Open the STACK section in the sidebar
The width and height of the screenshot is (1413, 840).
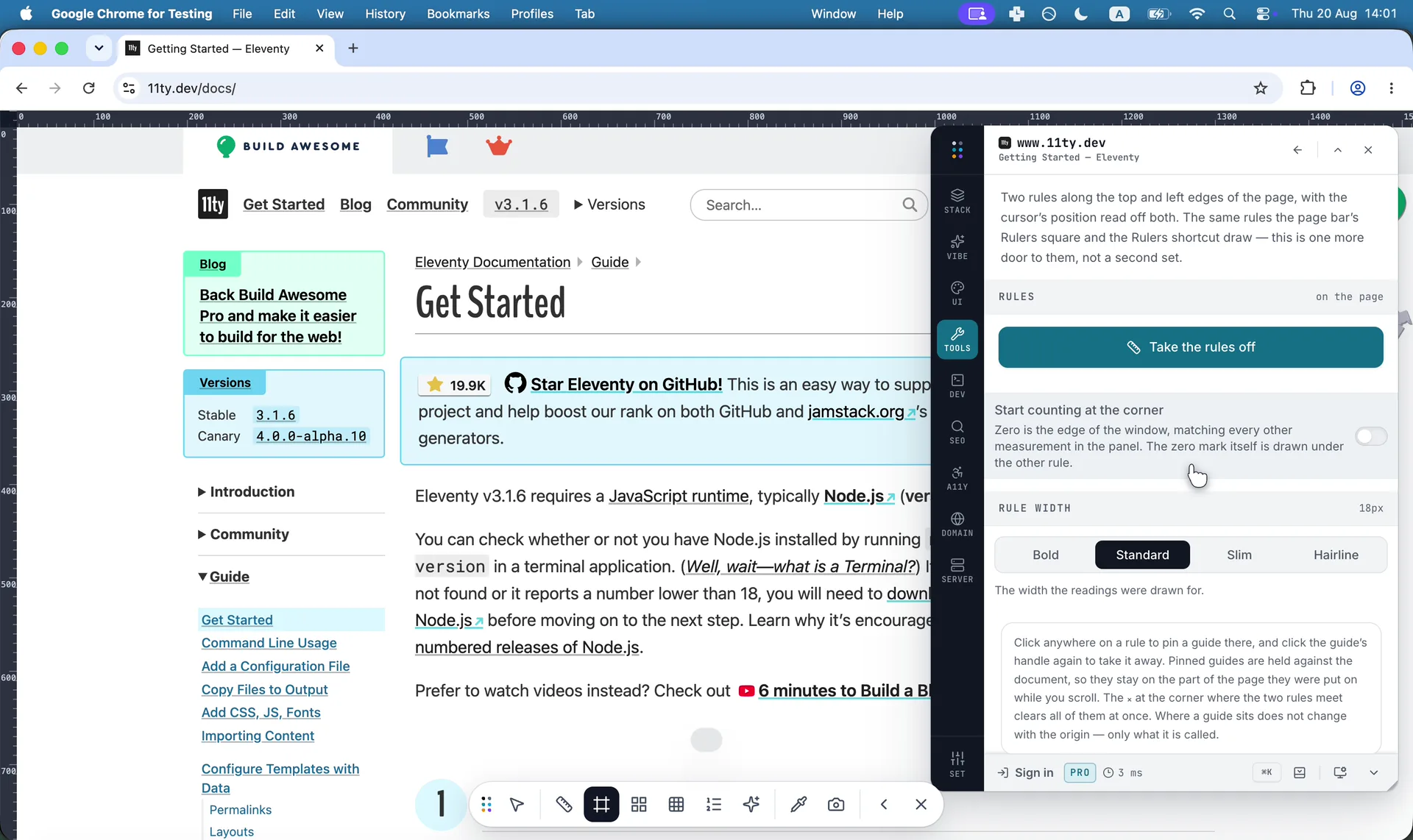click(957, 201)
